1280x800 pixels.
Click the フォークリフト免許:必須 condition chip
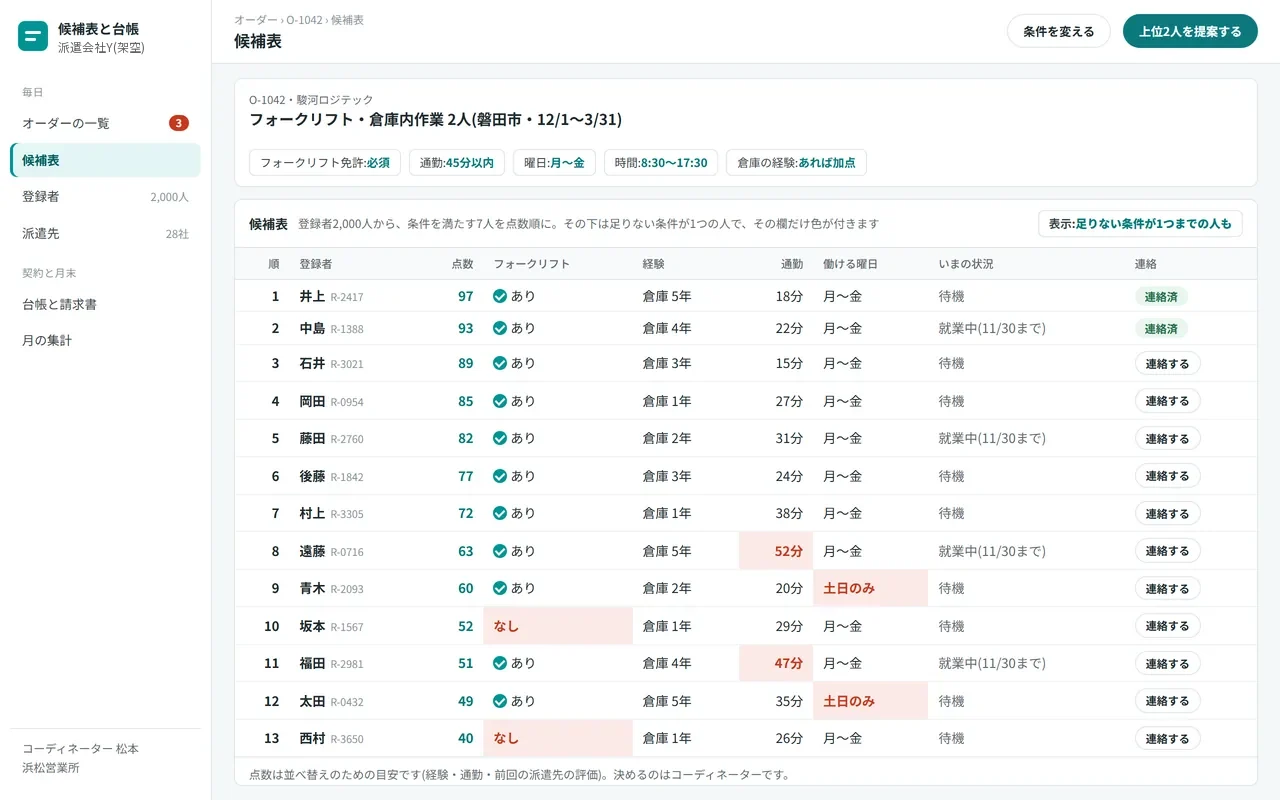325,162
